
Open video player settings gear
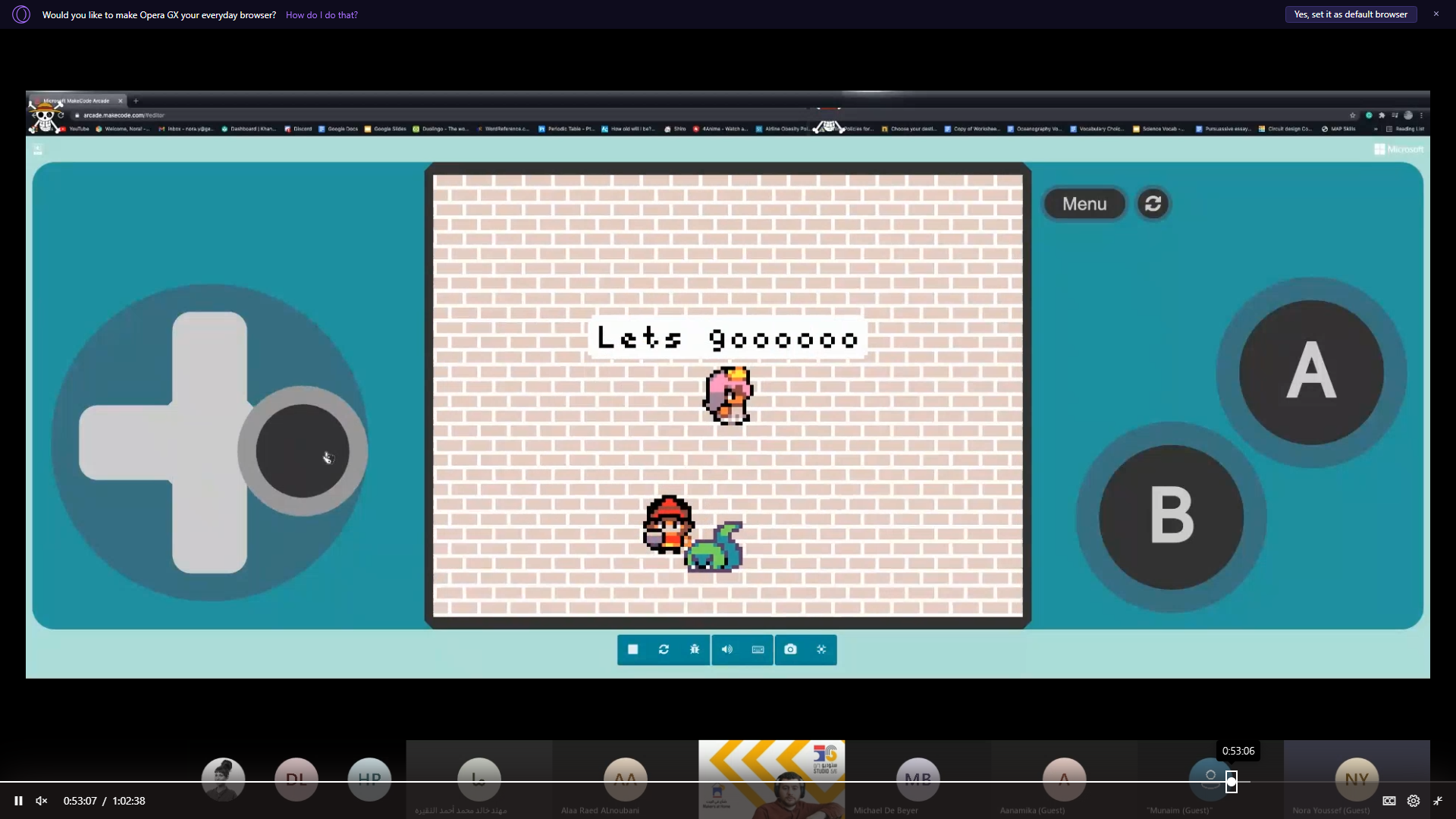pyautogui.click(x=1414, y=801)
